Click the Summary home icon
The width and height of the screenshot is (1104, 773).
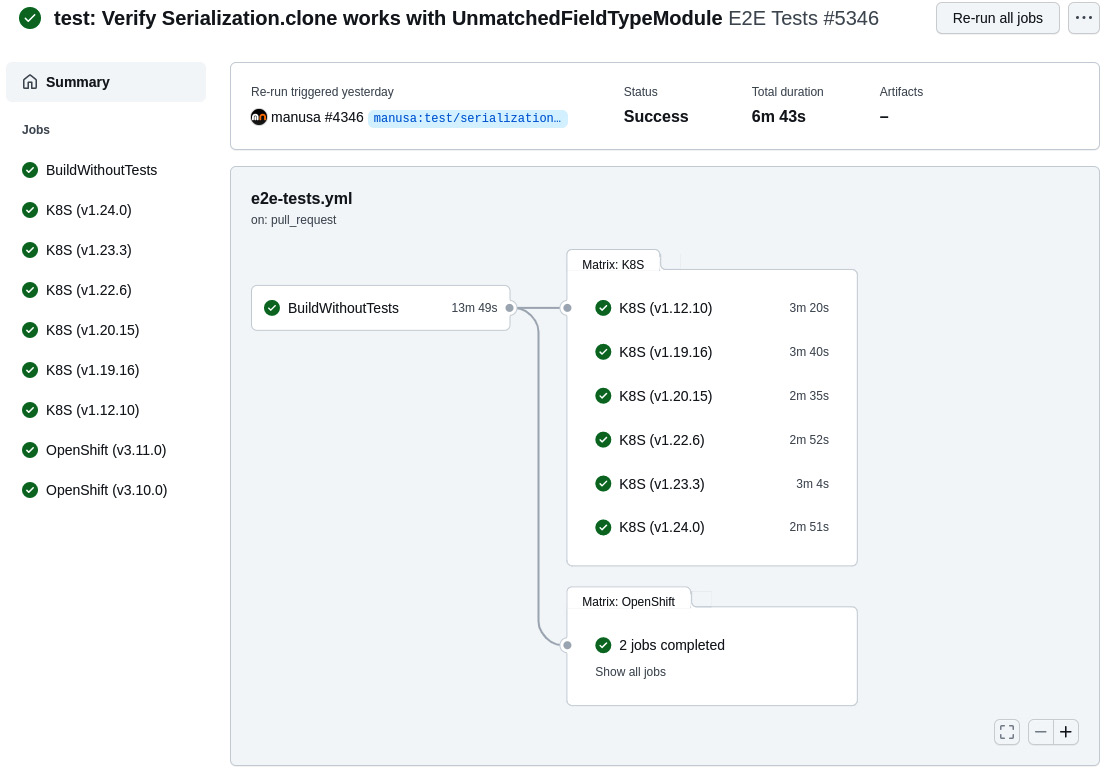[29, 82]
